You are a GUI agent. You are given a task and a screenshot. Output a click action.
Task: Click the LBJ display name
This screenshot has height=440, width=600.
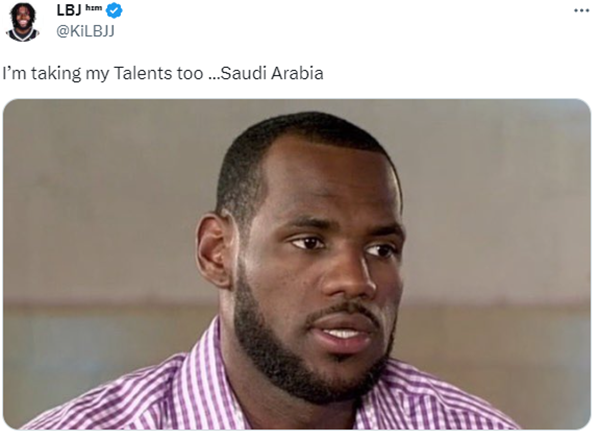pyautogui.click(x=70, y=11)
